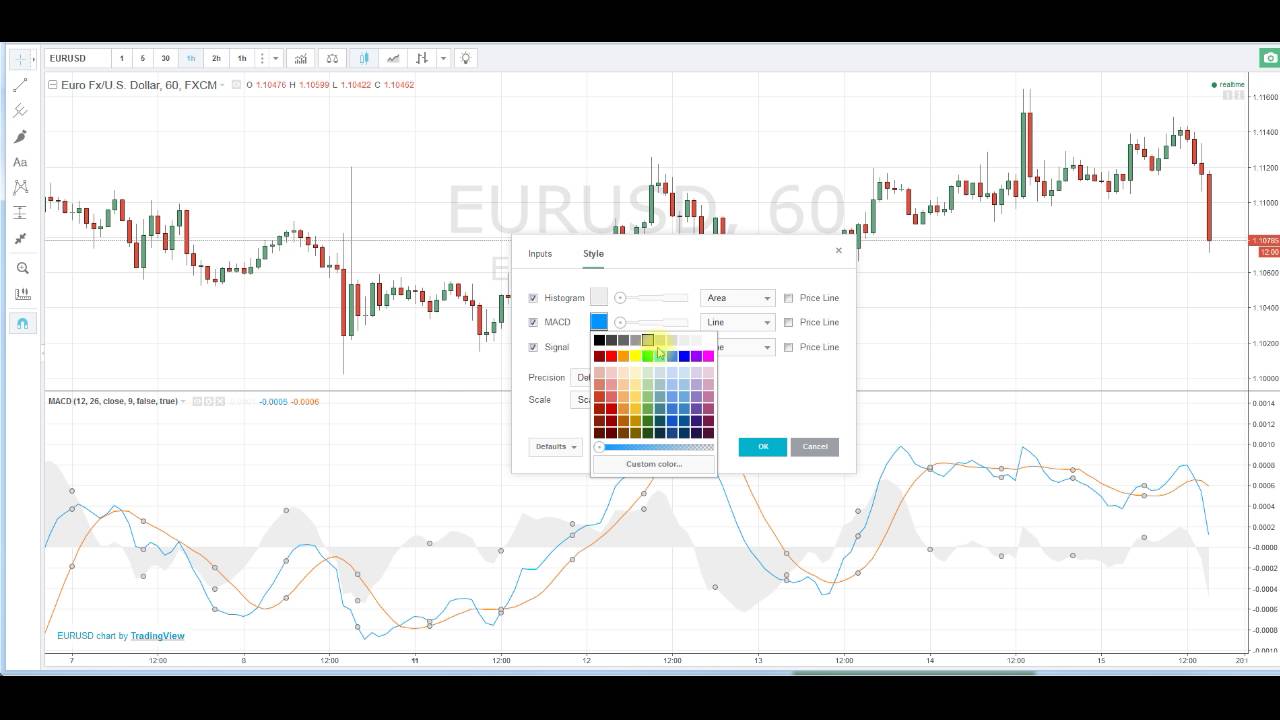The width and height of the screenshot is (1280, 720).
Task: Enable Price Line for Signal
Action: pos(788,347)
